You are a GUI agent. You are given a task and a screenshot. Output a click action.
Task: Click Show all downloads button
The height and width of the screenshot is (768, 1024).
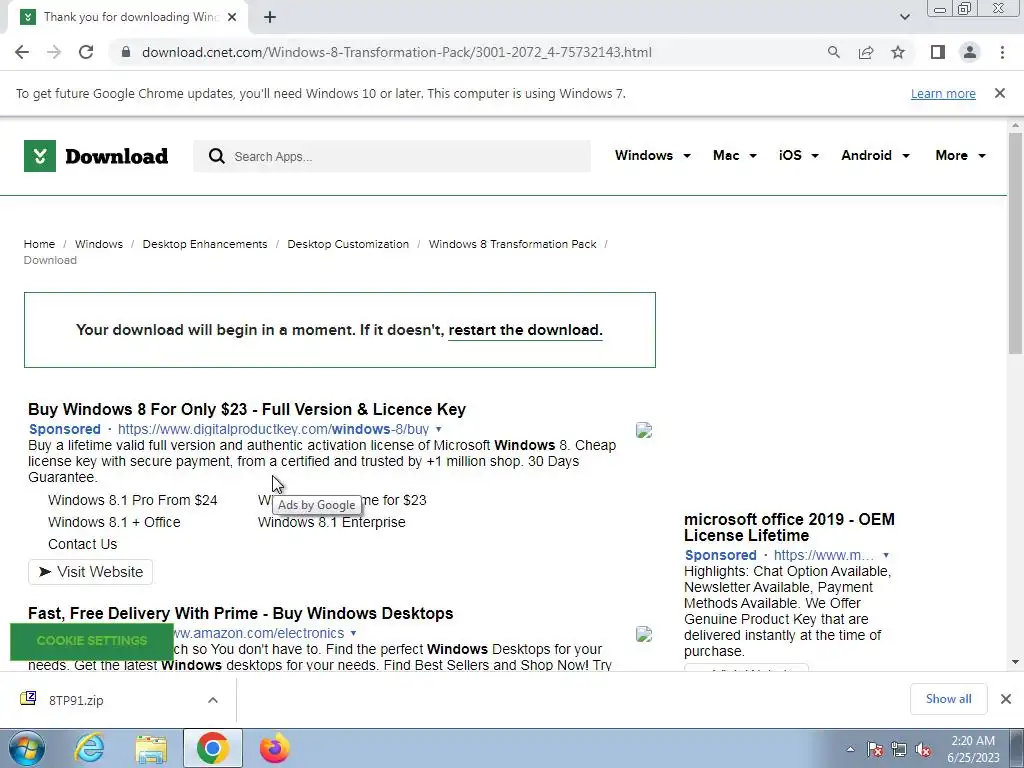click(948, 699)
